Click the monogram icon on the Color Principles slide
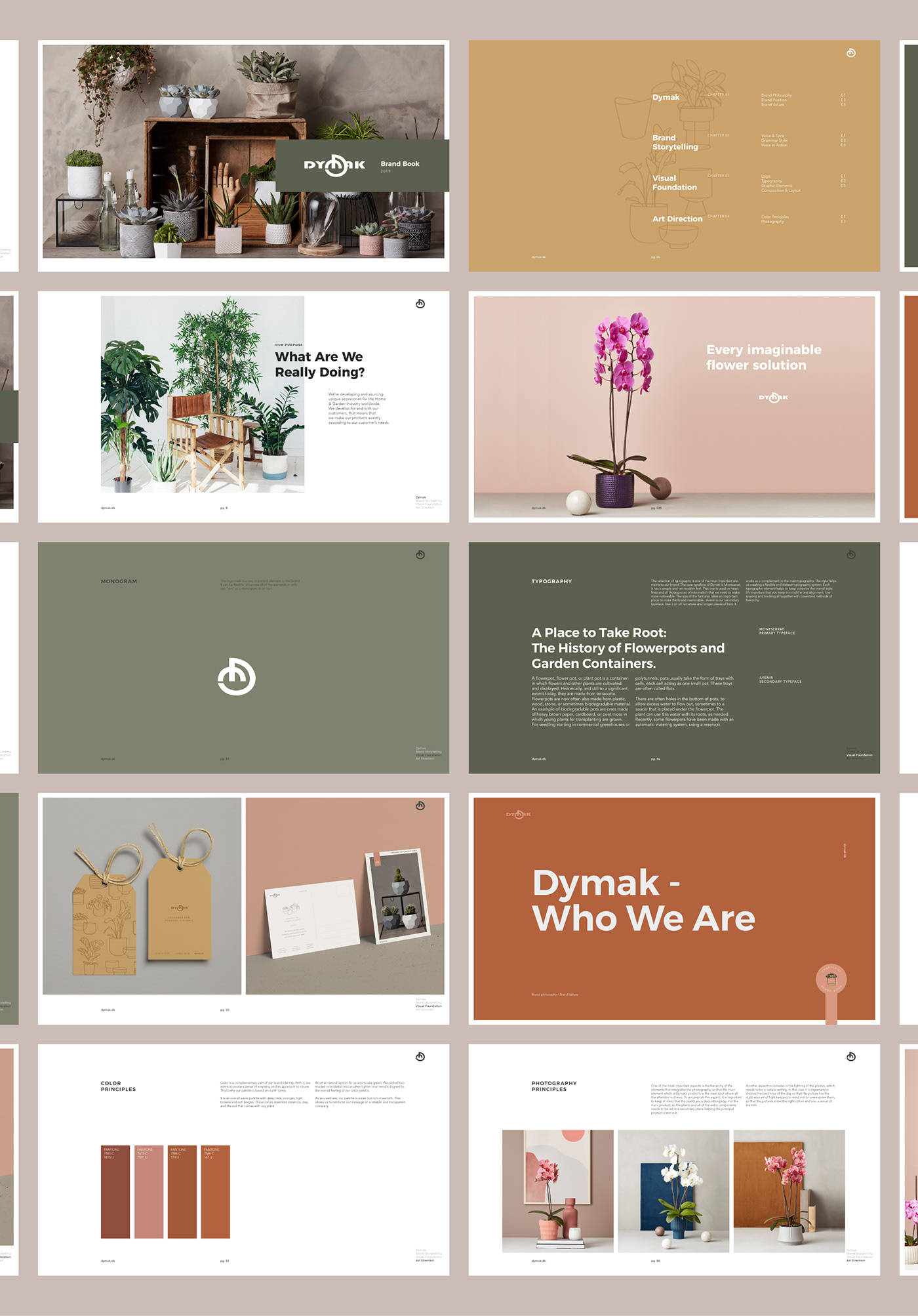918x1316 pixels. tap(420, 1056)
